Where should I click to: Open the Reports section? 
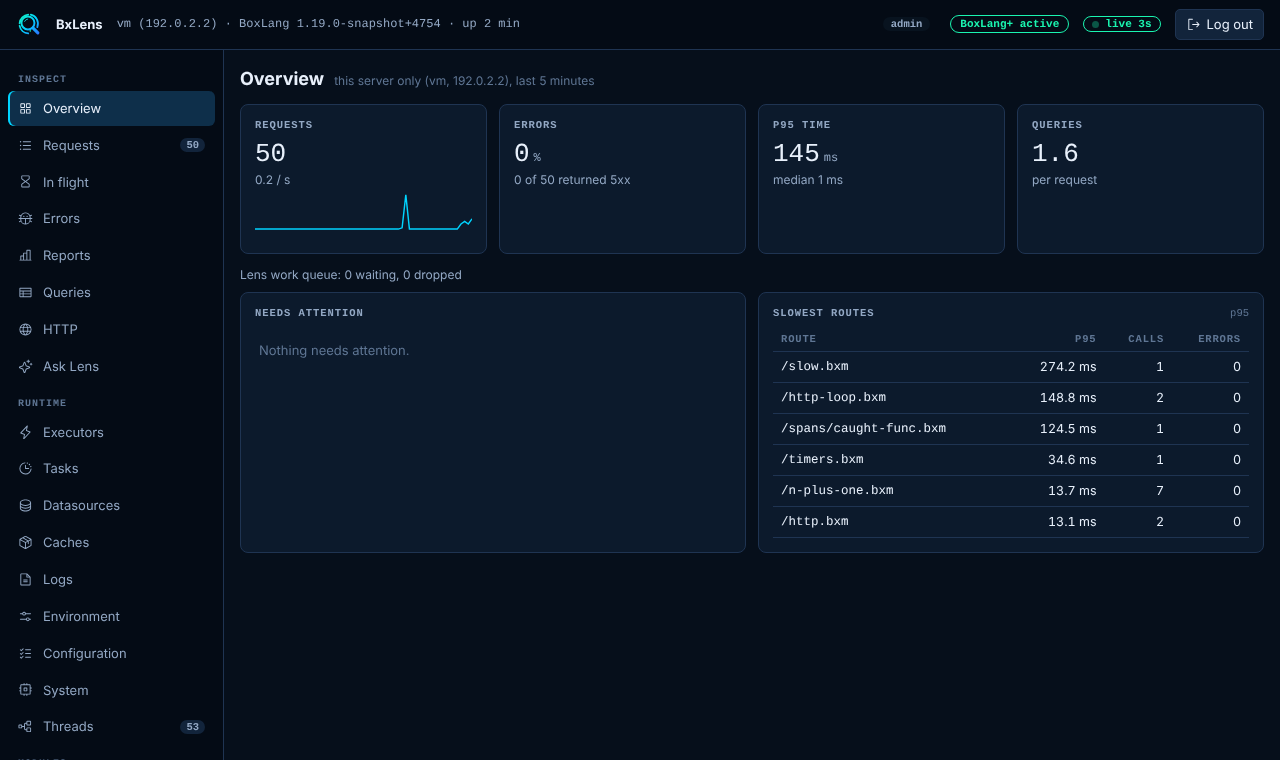tap(111, 255)
